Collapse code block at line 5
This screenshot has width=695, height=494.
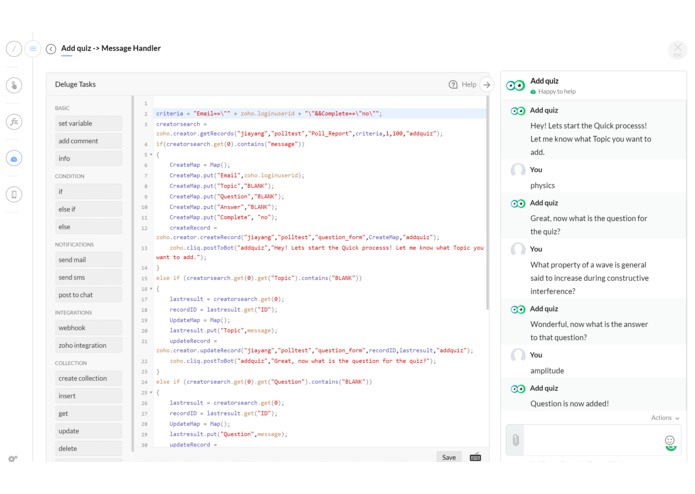click(151, 155)
